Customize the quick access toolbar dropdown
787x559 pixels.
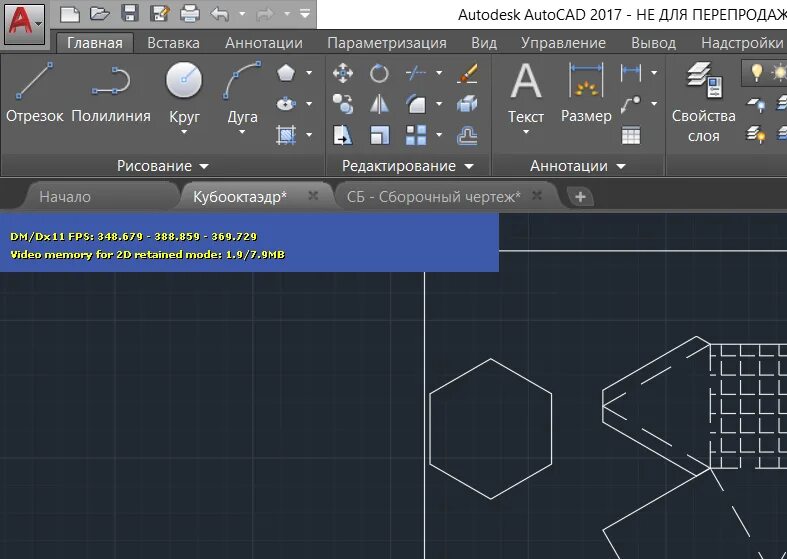pos(305,14)
